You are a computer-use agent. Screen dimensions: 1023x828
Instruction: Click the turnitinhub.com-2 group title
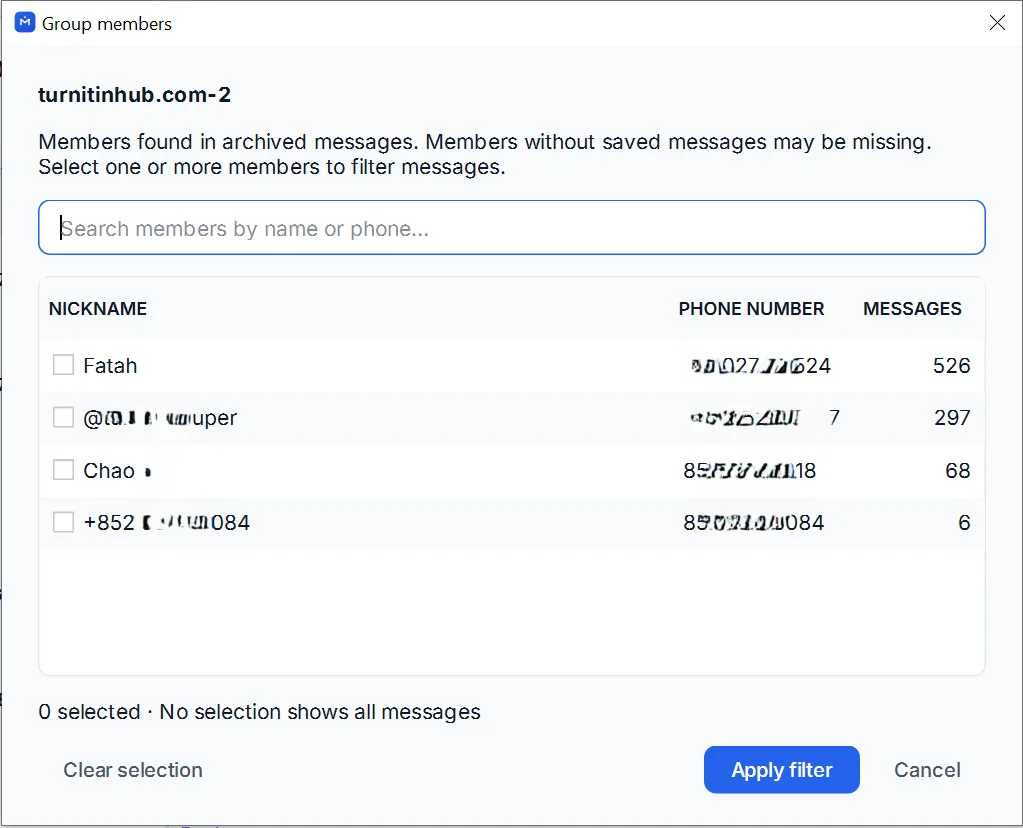pyautogui.click(x=134, y=95)
